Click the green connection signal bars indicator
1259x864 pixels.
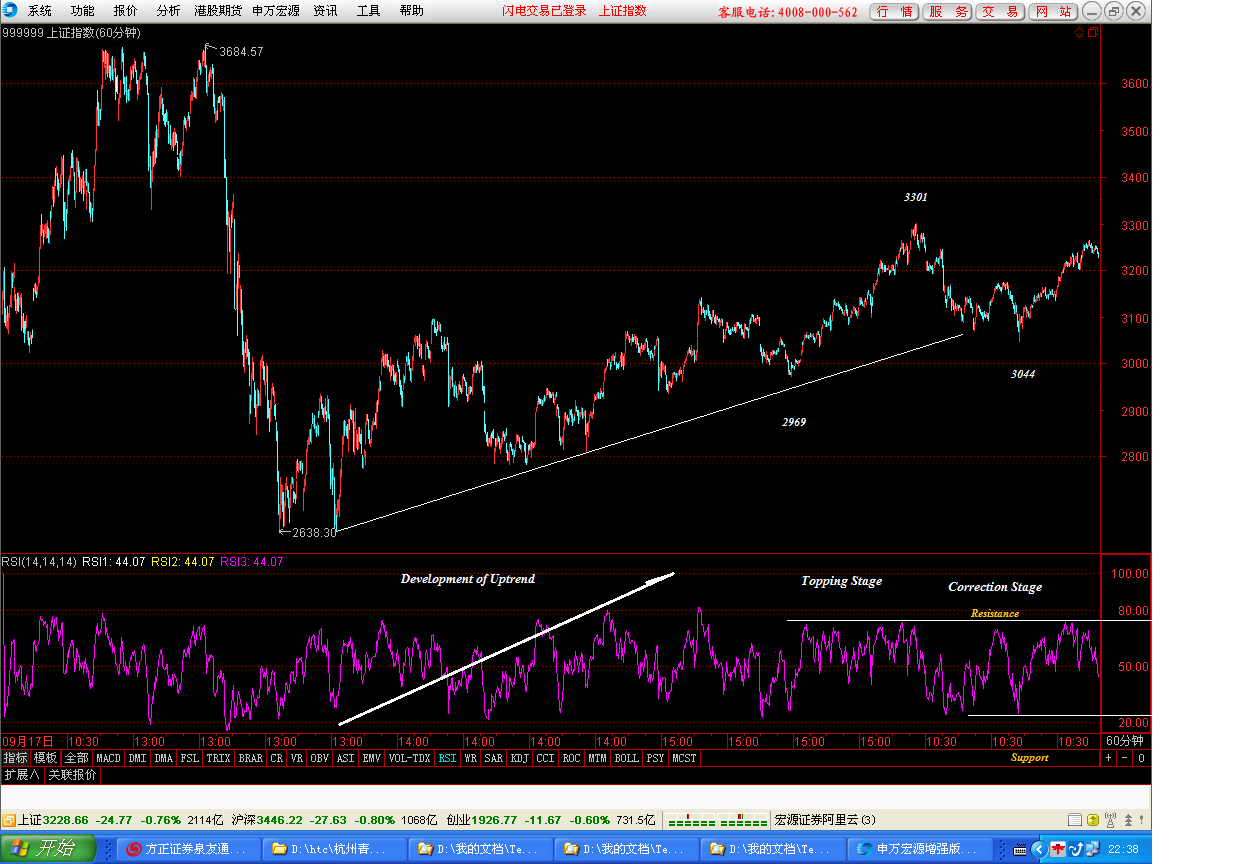717,820
